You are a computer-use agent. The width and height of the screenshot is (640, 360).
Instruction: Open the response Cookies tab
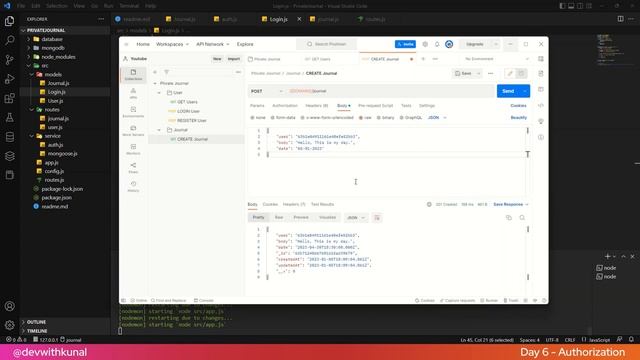click(270, 204)
